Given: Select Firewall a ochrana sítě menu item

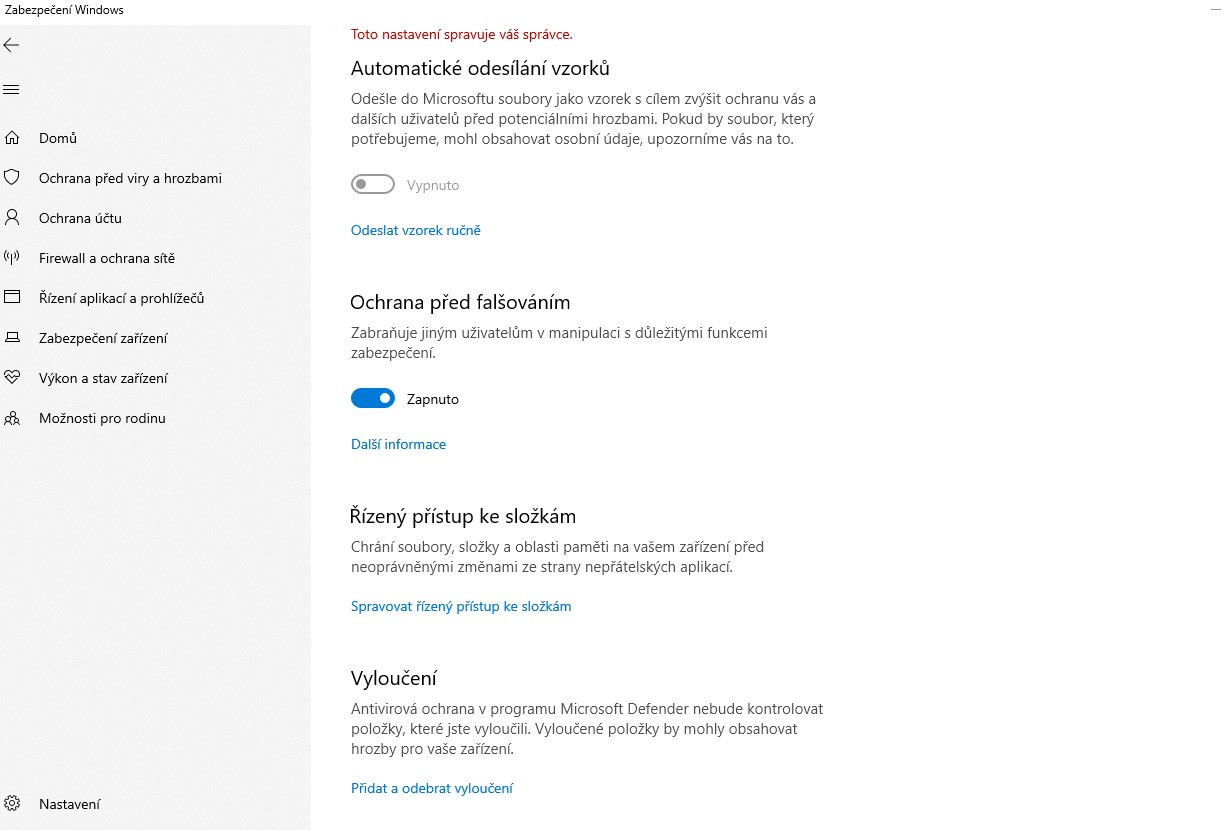Looking at the screenshot, I should coord(107,258).
